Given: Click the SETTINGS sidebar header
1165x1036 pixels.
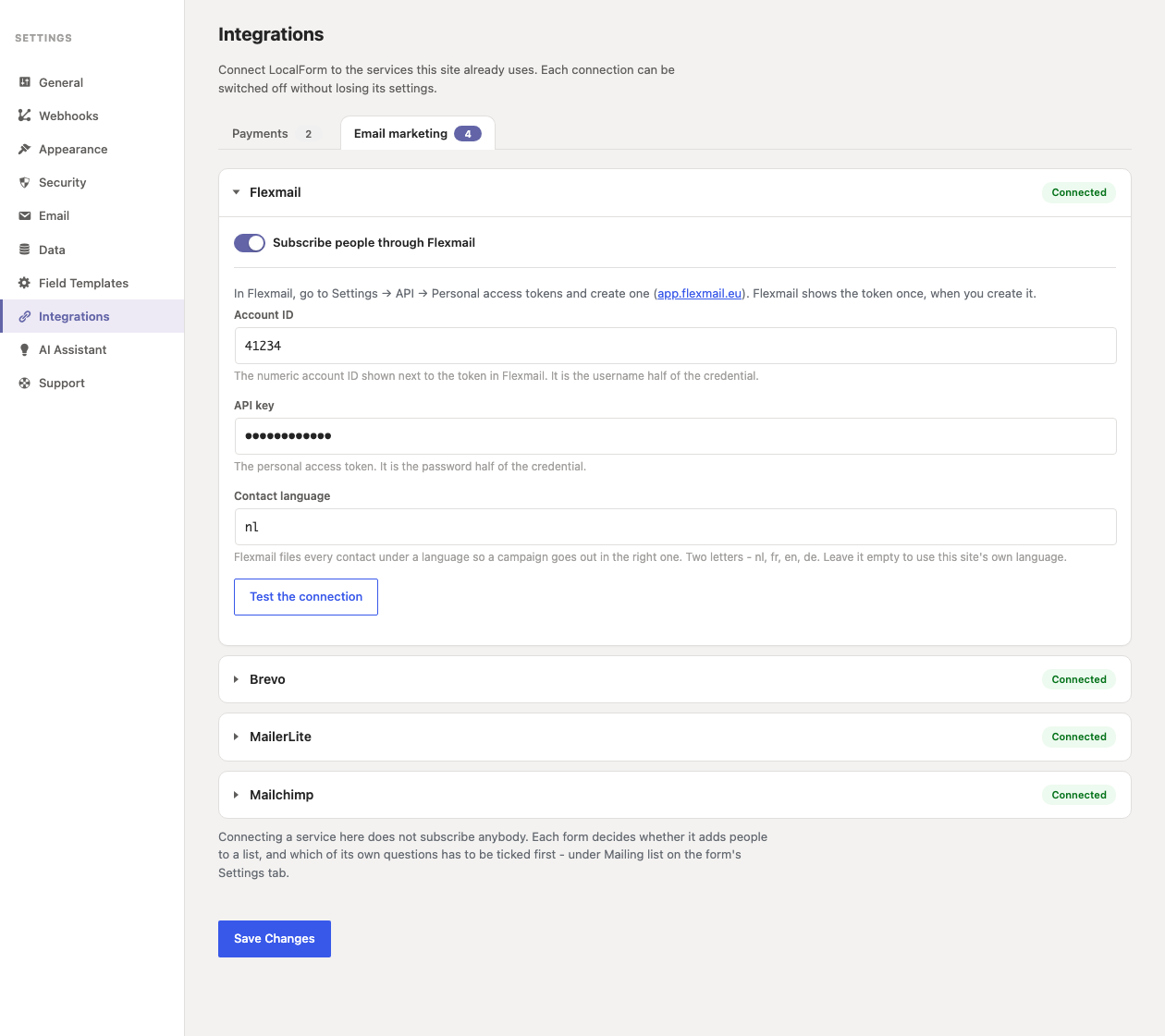Looking at the screenshot, I should click(x=43, y=38).
